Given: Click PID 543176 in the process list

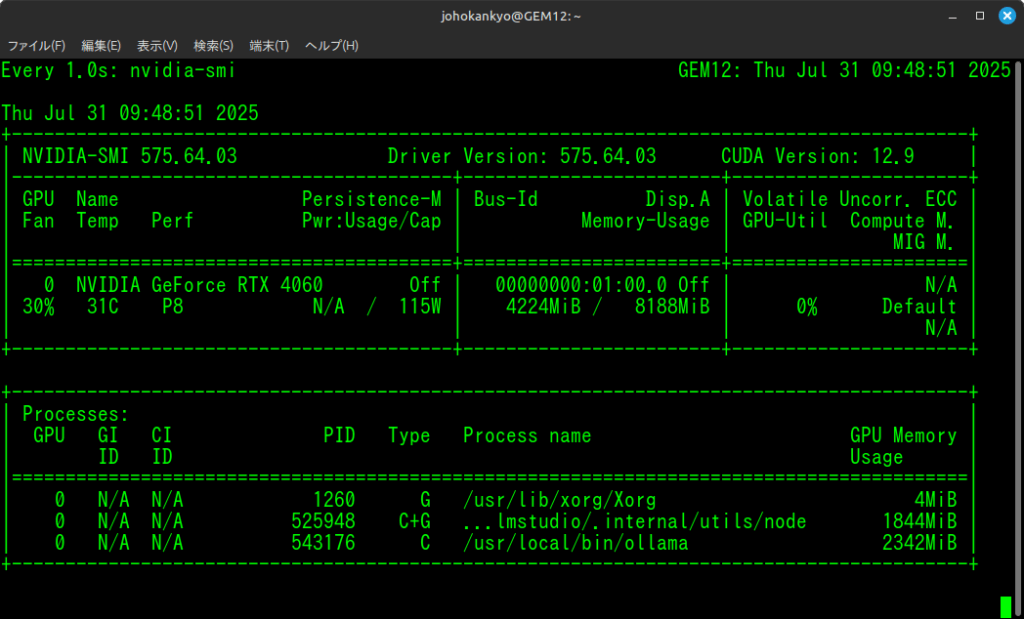Looking at the screenshot, I should tap(323, 543).
